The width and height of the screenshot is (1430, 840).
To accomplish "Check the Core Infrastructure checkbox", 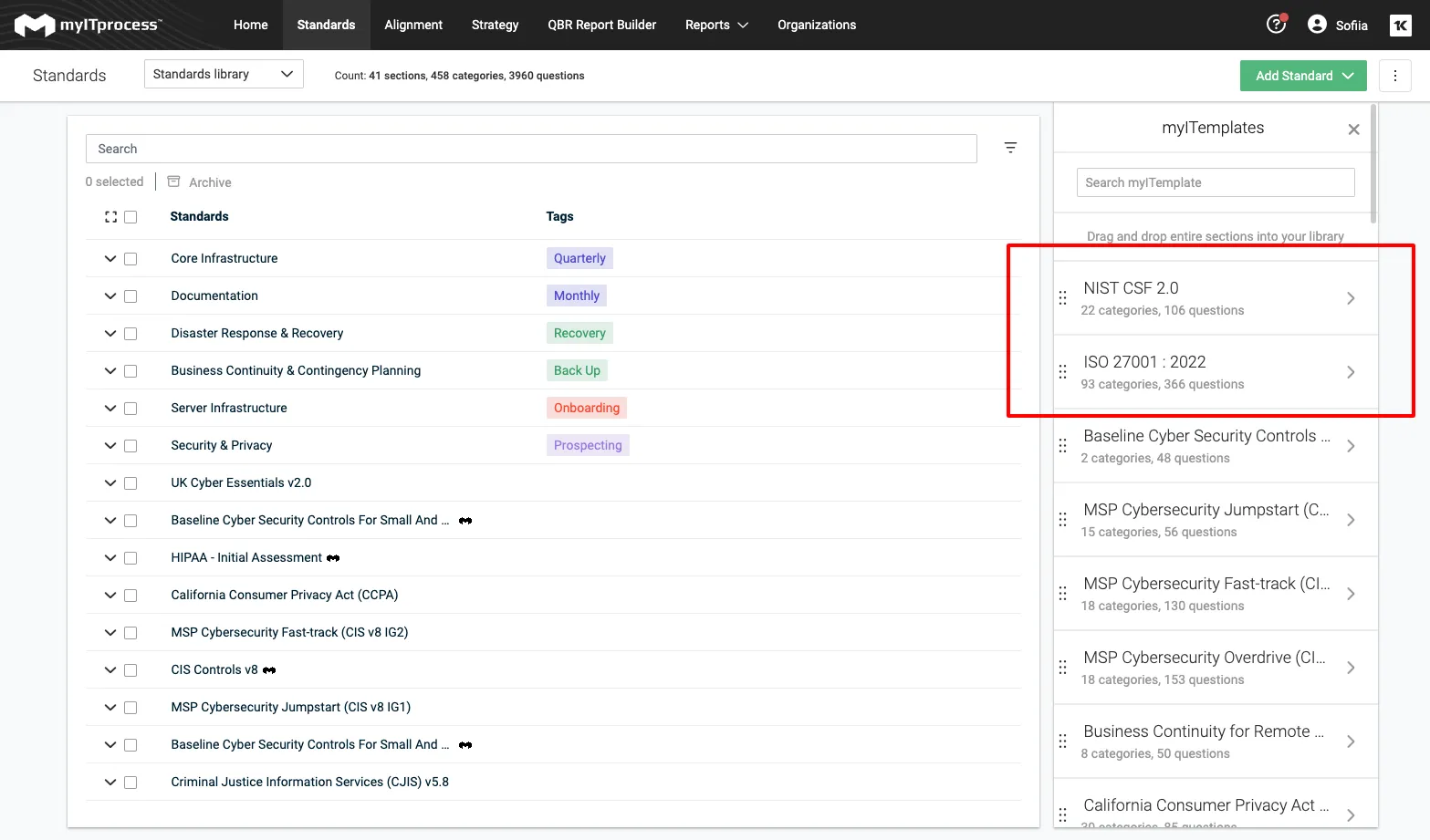I will [x=130, y=259].
